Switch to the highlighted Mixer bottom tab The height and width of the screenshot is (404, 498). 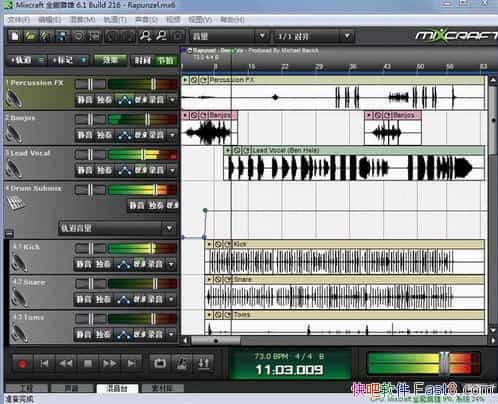pos(117,388)
